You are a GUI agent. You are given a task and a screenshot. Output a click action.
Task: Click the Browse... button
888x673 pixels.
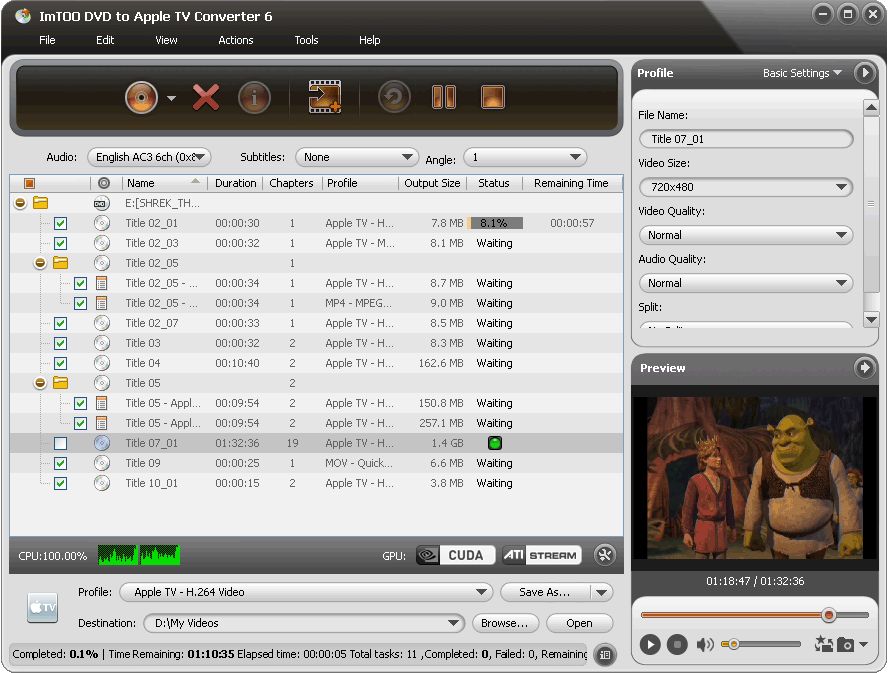click(x=505, y=623)
